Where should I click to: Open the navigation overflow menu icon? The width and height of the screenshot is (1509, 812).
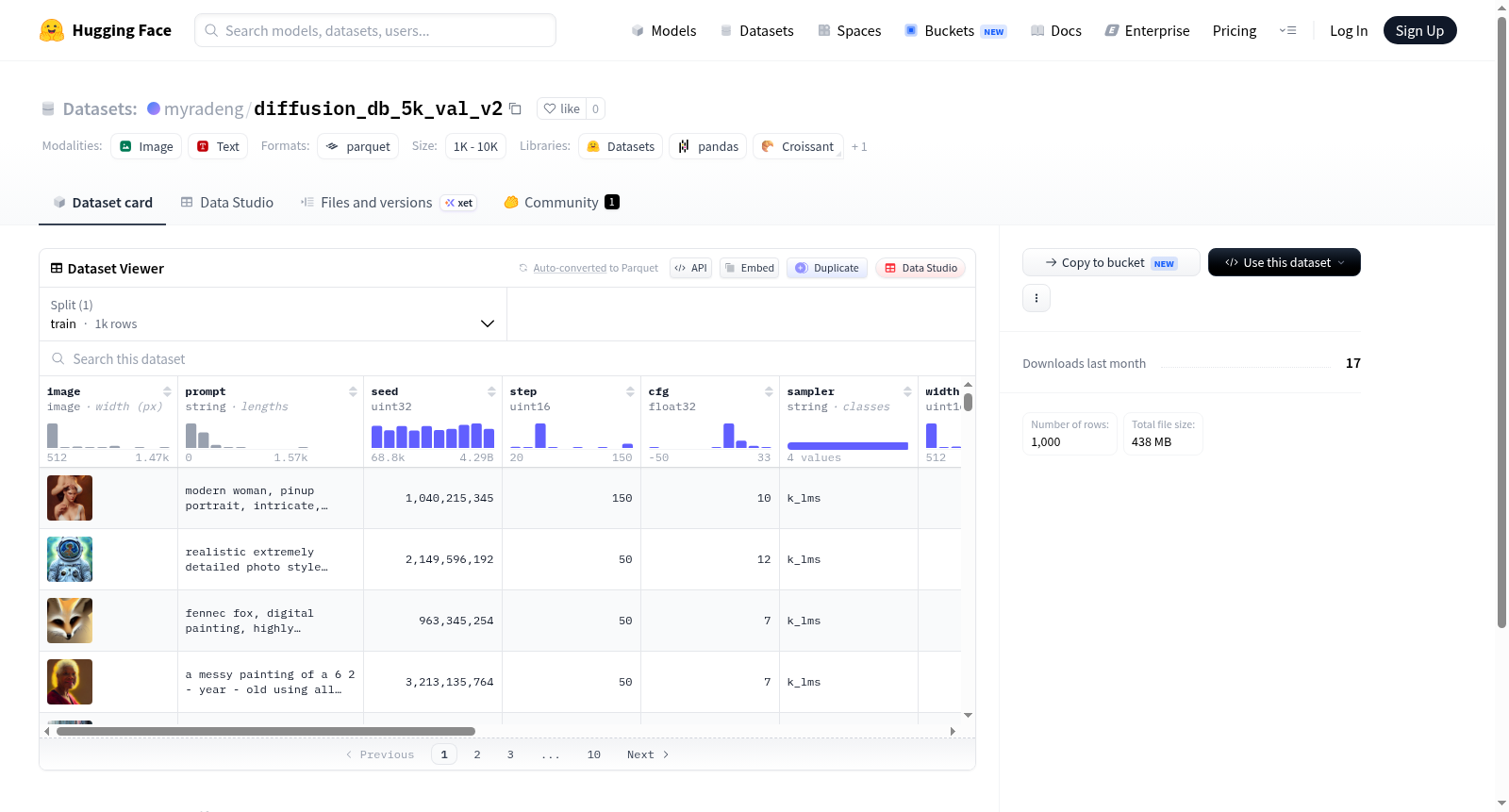click(1287, 30)
